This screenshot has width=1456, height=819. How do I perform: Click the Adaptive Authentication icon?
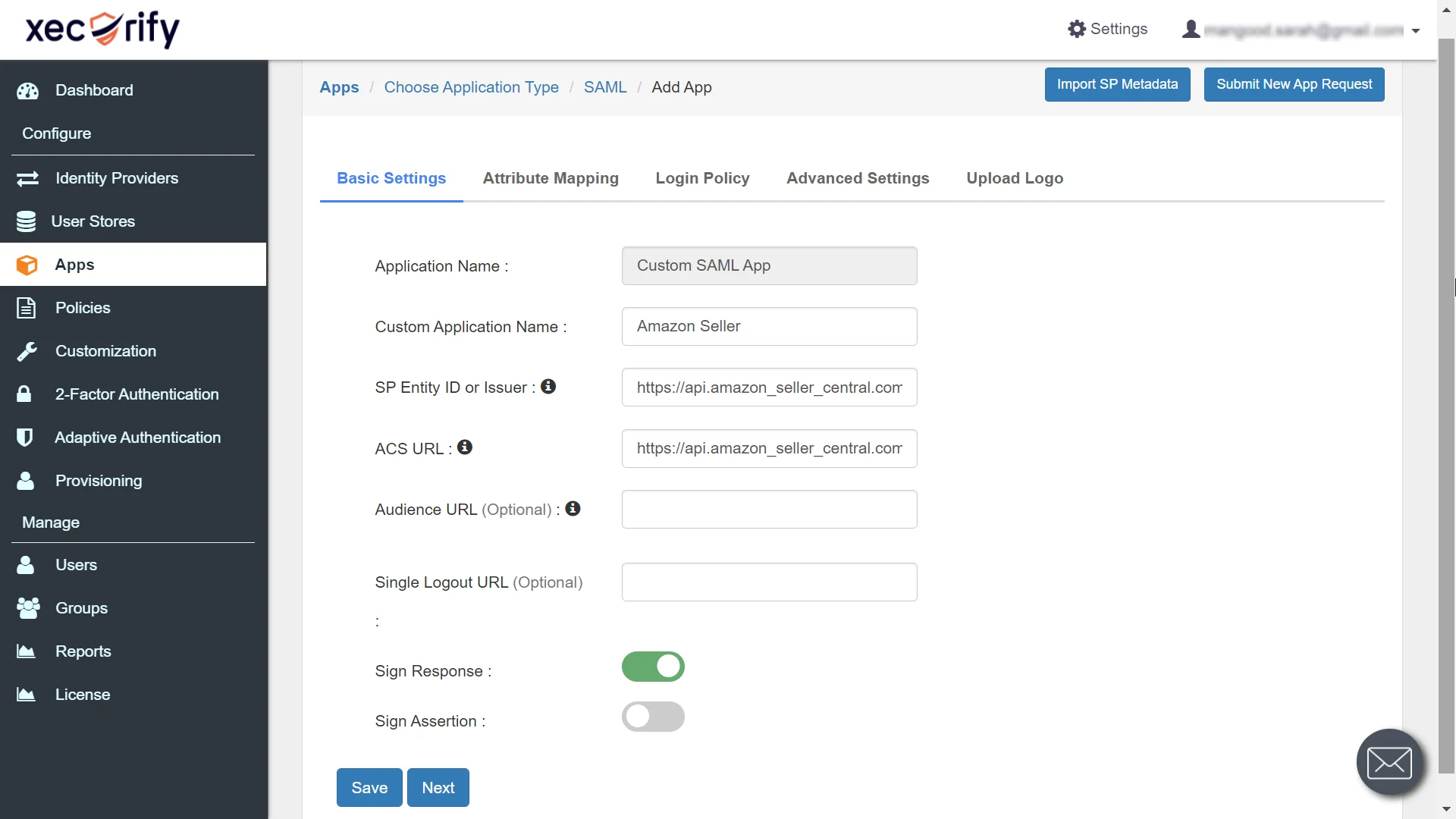[x=27, y=437]
